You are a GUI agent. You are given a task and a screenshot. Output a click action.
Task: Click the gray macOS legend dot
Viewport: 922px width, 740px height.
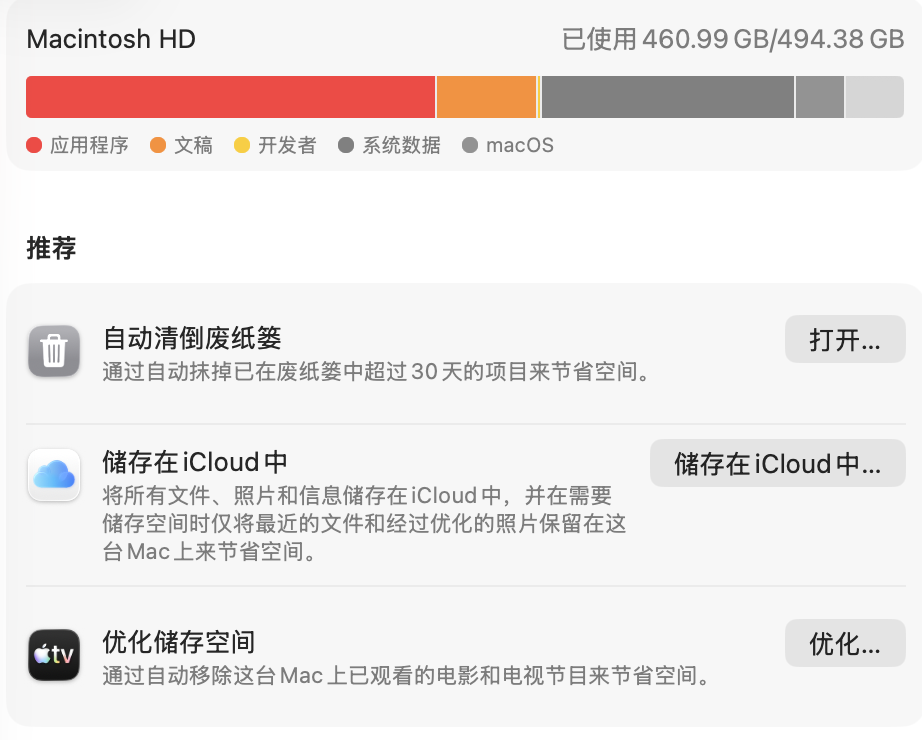470,145
